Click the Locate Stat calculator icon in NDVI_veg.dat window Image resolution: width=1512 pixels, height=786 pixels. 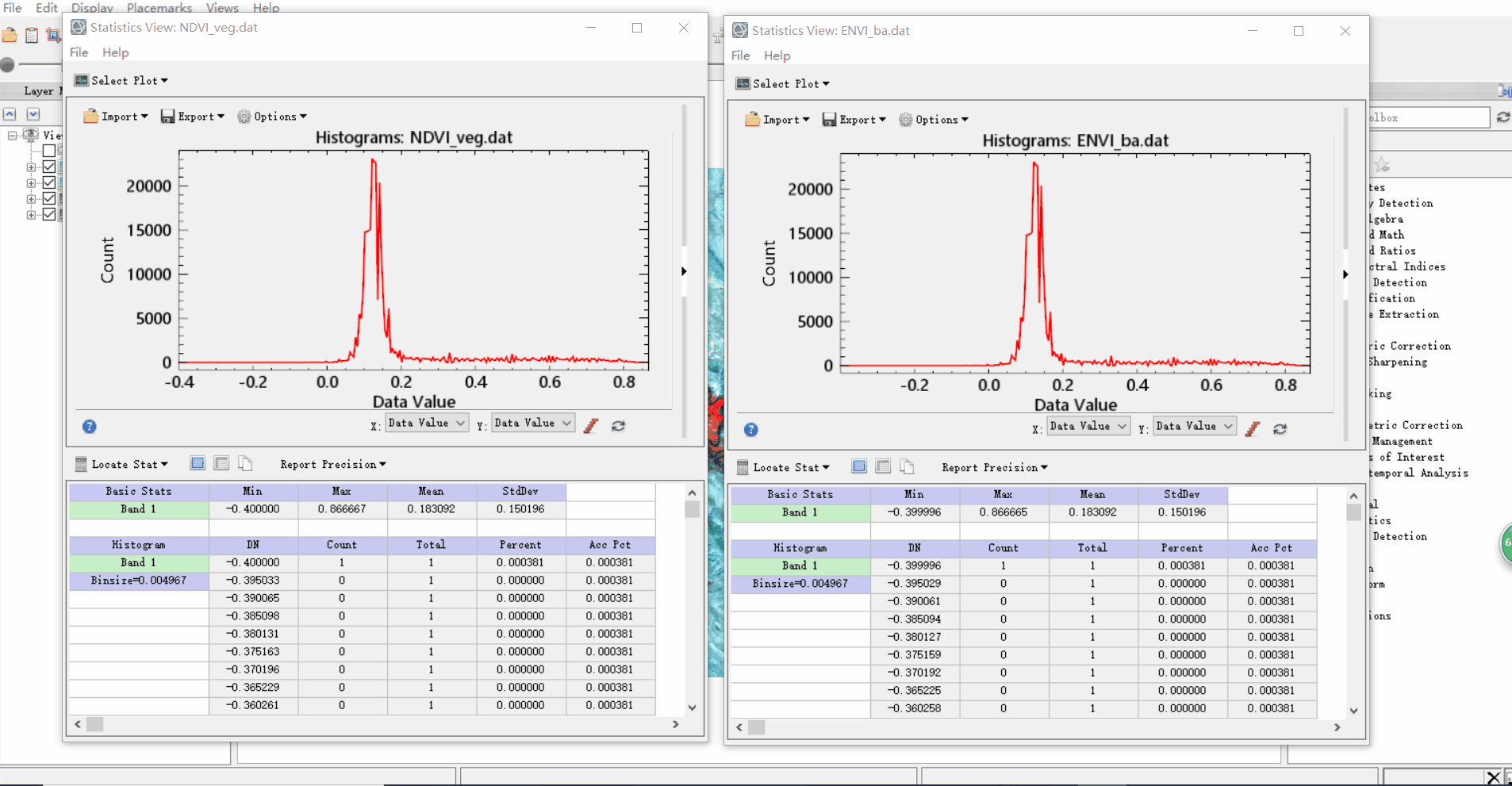click(81, 464)
